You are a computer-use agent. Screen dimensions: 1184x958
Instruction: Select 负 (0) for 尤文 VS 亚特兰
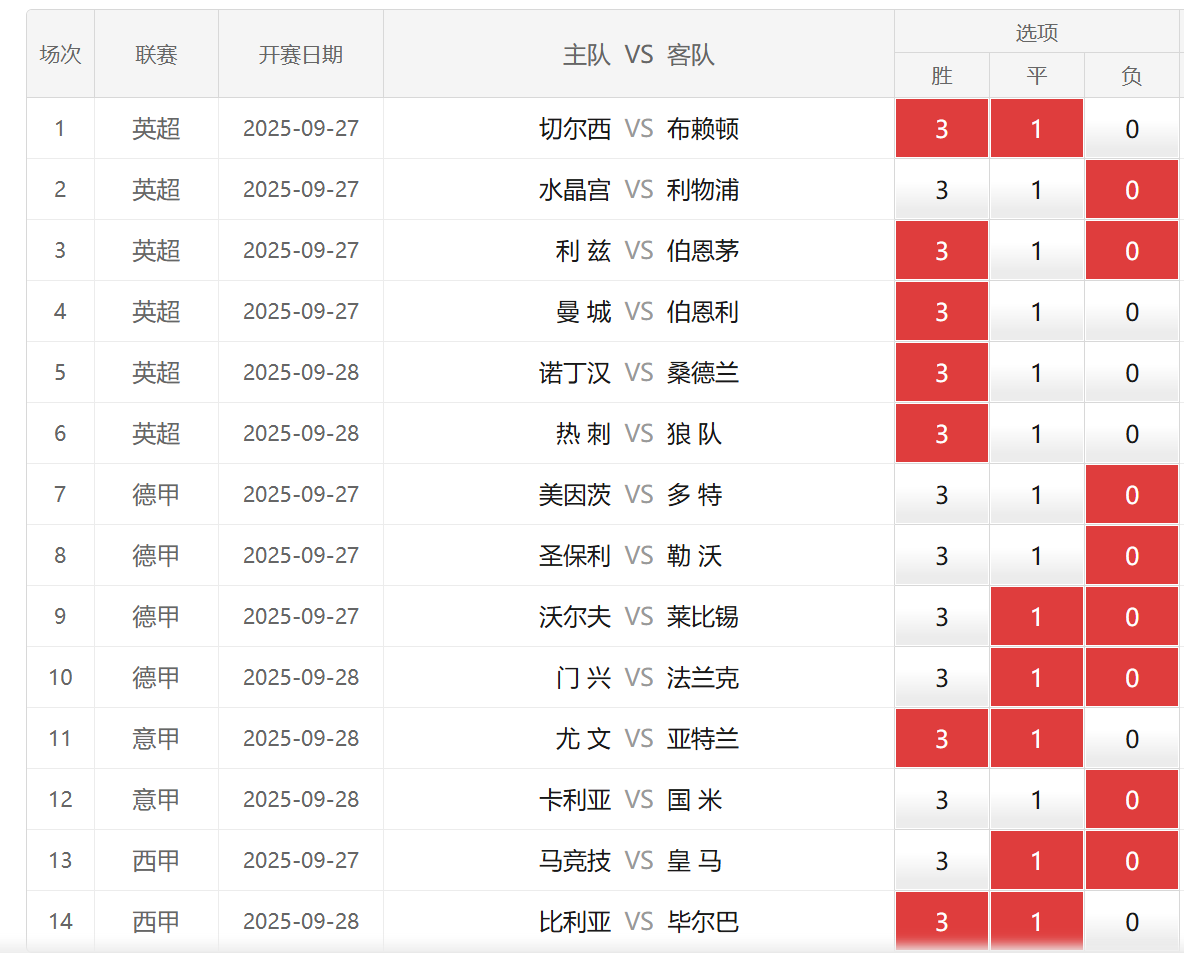click(x=1131, y=739)
